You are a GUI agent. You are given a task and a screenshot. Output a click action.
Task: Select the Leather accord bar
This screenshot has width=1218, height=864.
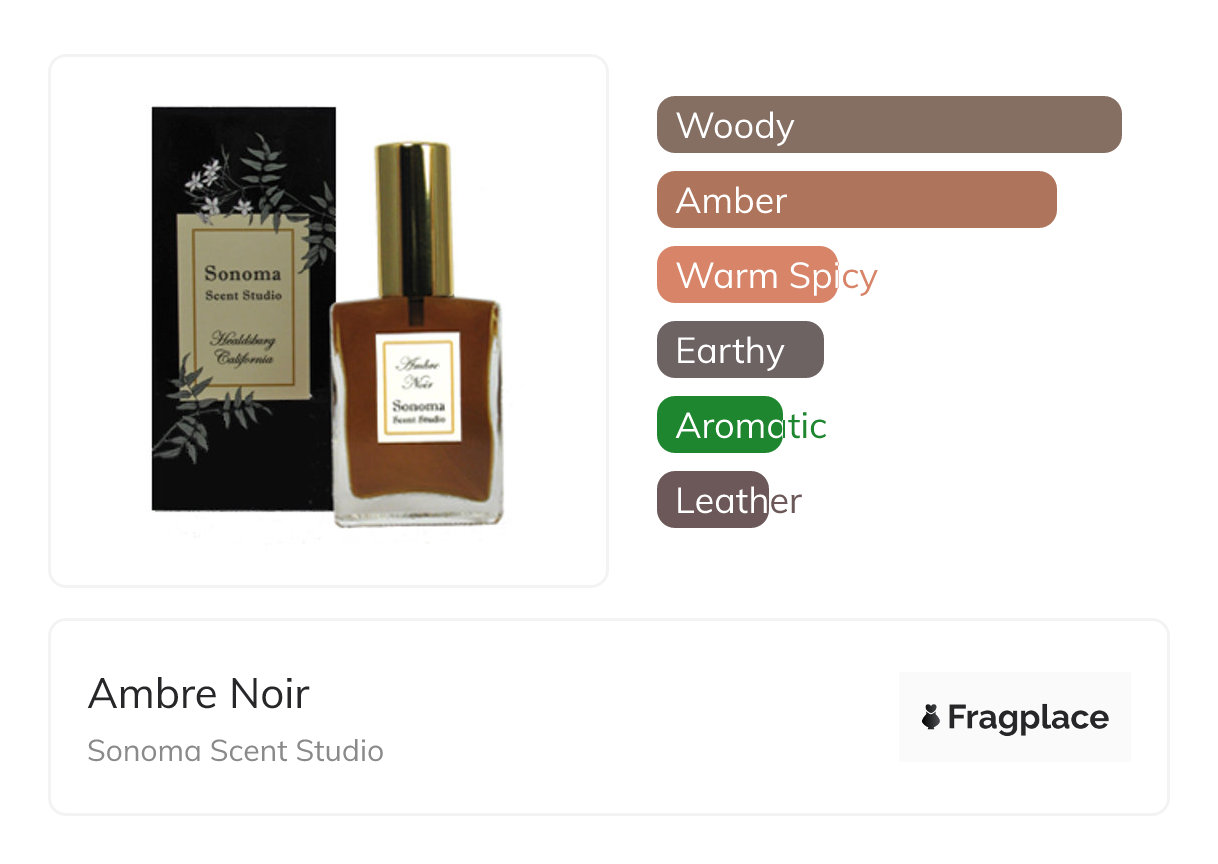(713, 500)
